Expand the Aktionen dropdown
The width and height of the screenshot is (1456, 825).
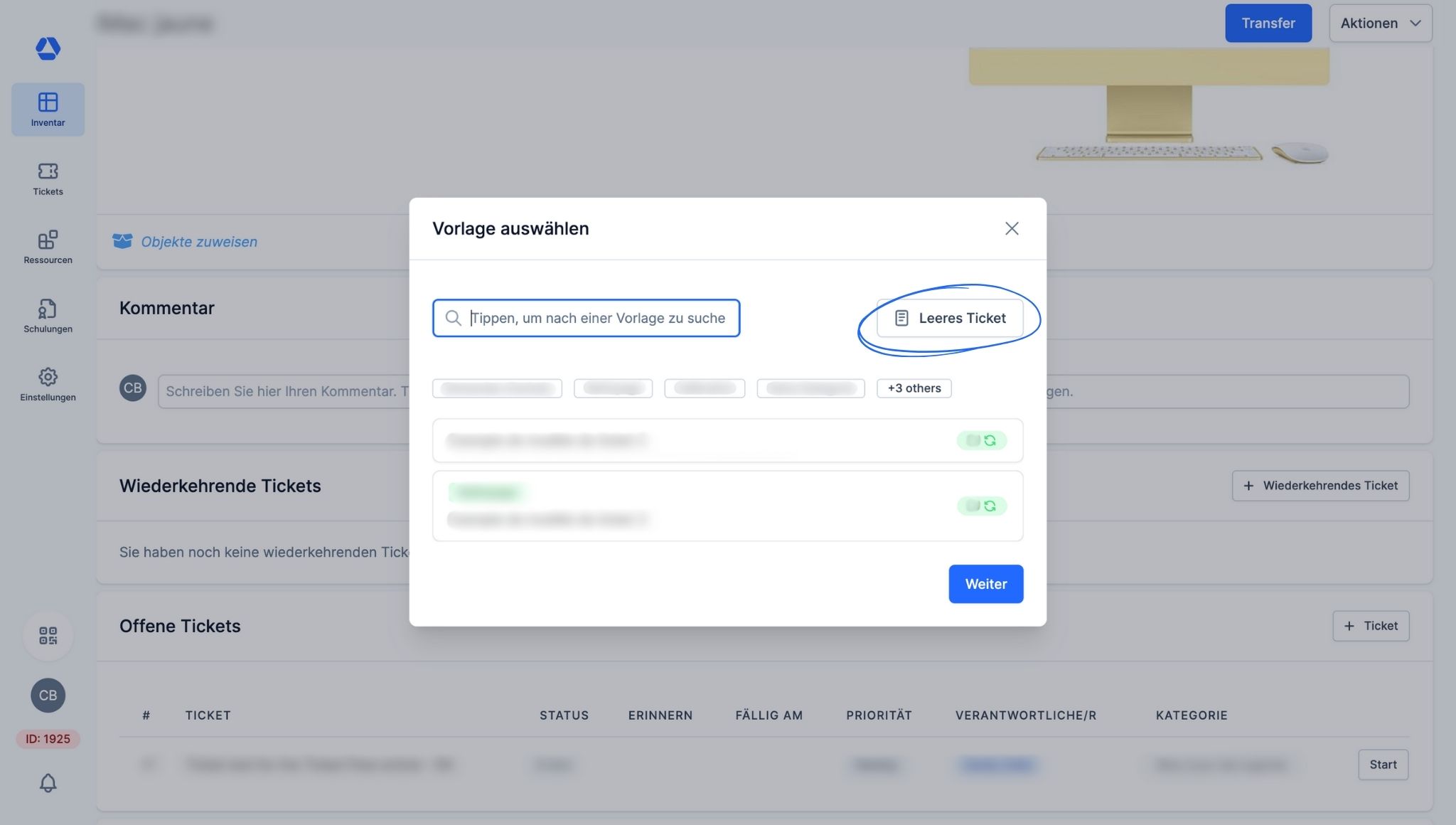coord(1380,23)
